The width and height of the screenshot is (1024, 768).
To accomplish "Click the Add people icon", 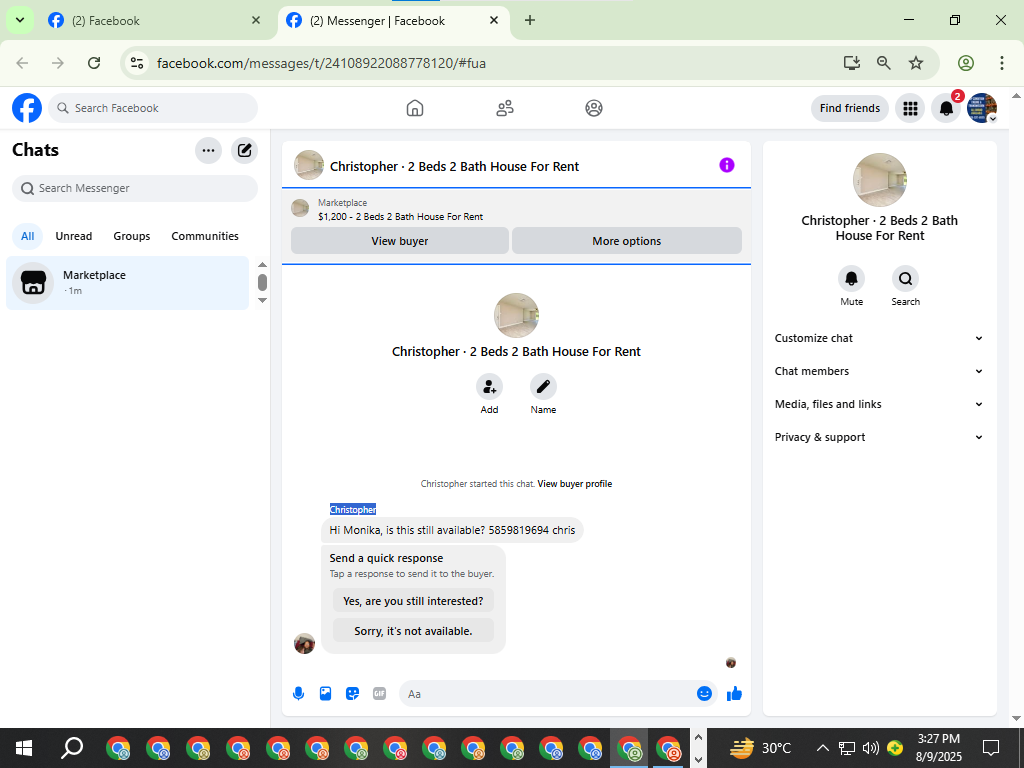I will pos(489,387).
